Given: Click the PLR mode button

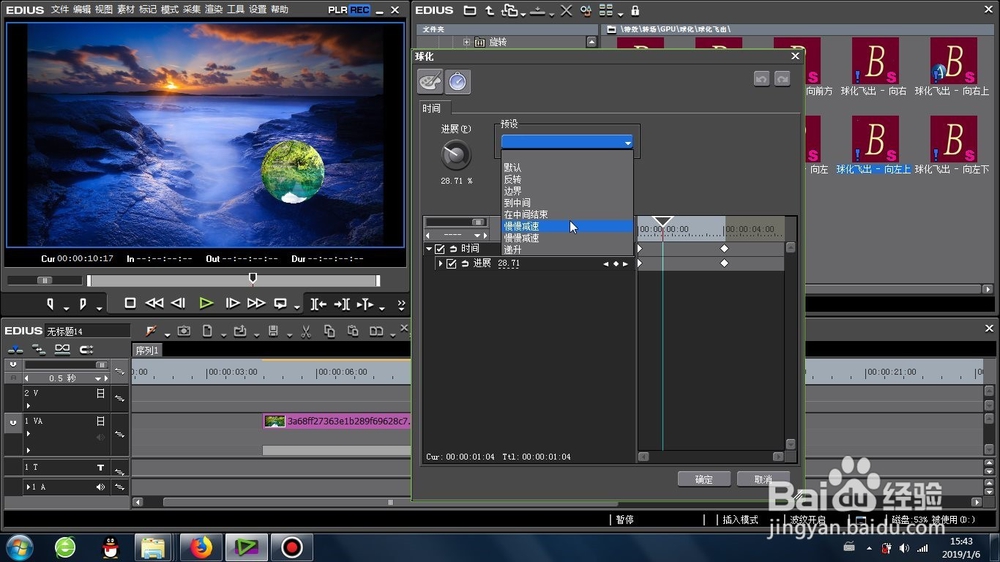Looking at the screenshot, I should pyautogui.click(x=338, y=10).
